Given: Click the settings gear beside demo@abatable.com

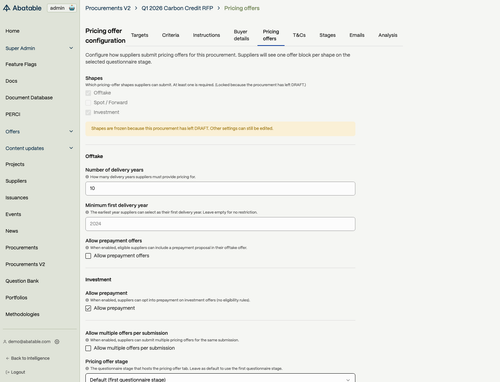Looking at the screenshot, I should pyautogui.click(x=57, y=342).
